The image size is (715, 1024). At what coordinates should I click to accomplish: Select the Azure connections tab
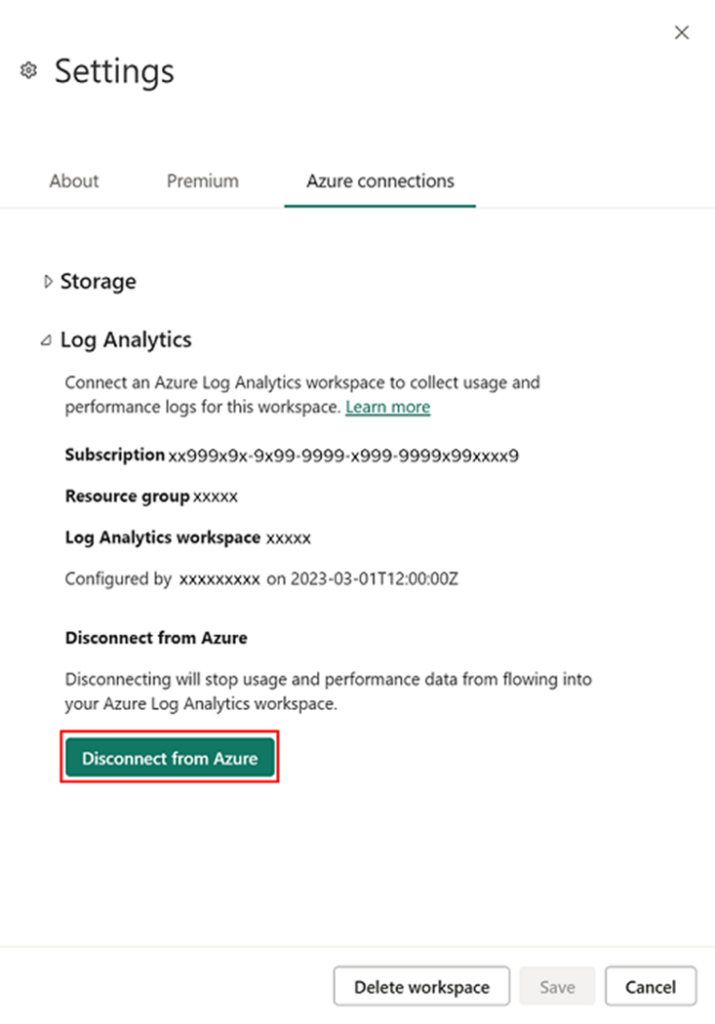380,181
